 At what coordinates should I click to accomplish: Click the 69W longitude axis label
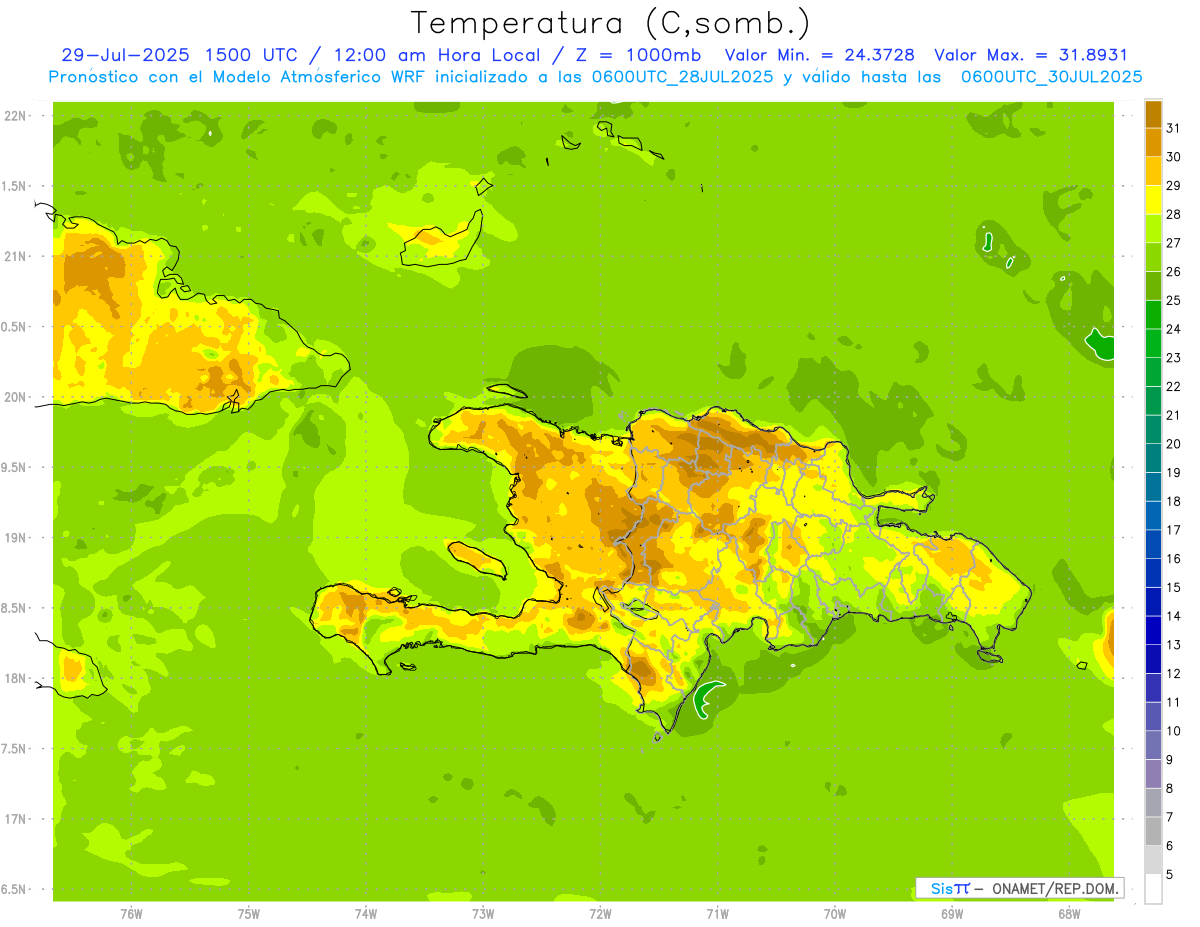952,914
